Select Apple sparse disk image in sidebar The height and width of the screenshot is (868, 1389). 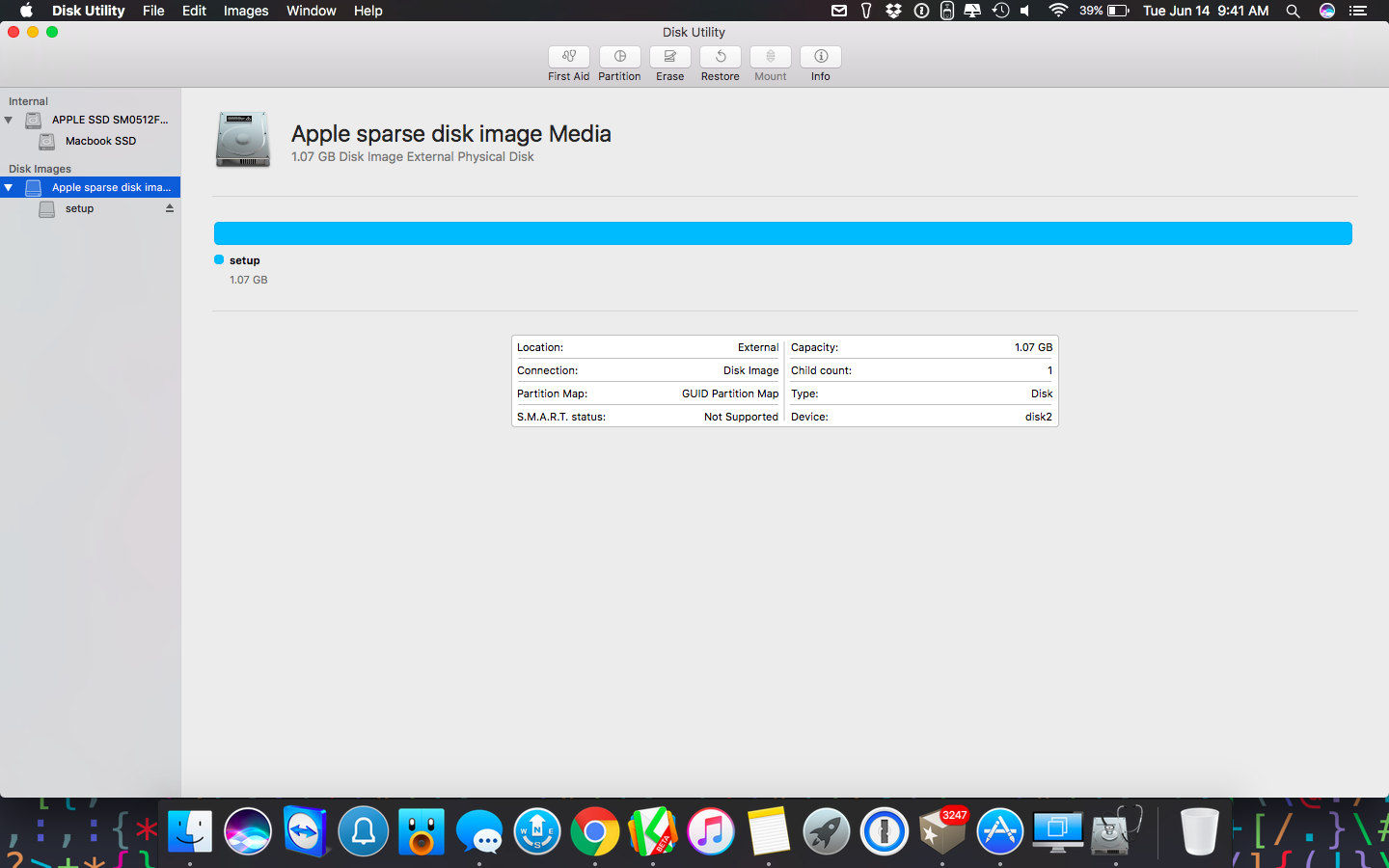(111, 187)
